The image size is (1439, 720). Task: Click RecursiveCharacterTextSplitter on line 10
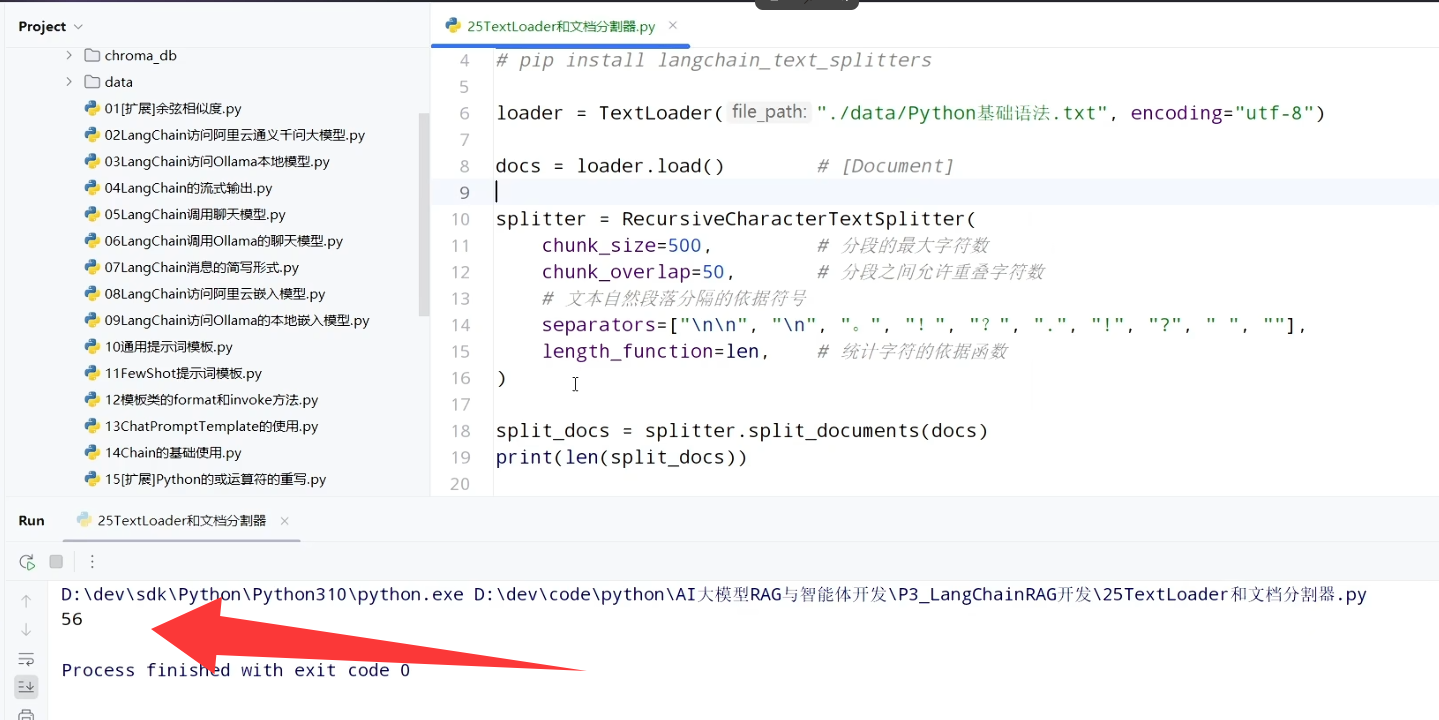tap(793, 220)
